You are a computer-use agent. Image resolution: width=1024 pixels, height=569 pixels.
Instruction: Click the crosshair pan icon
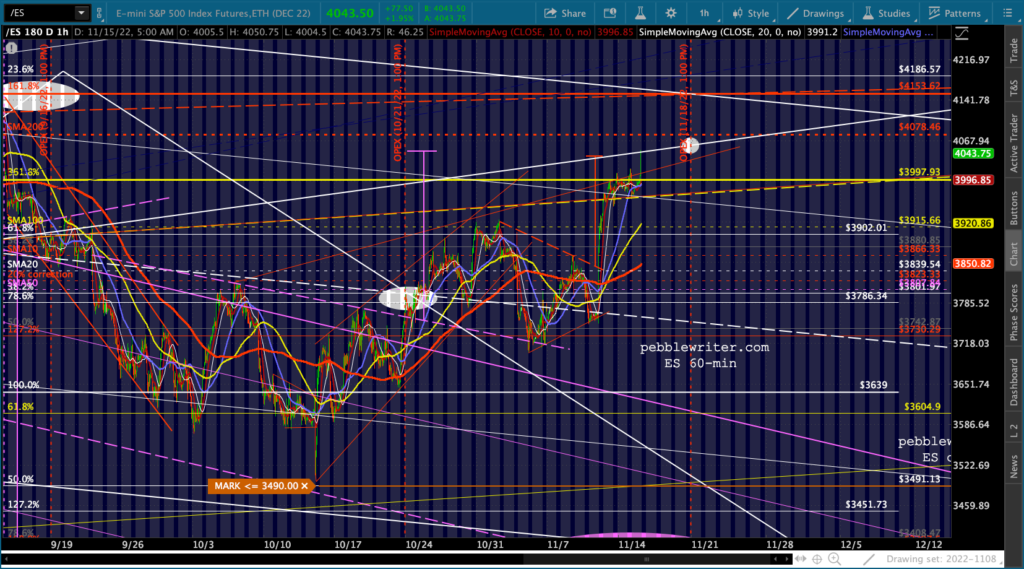coord(817,559)
